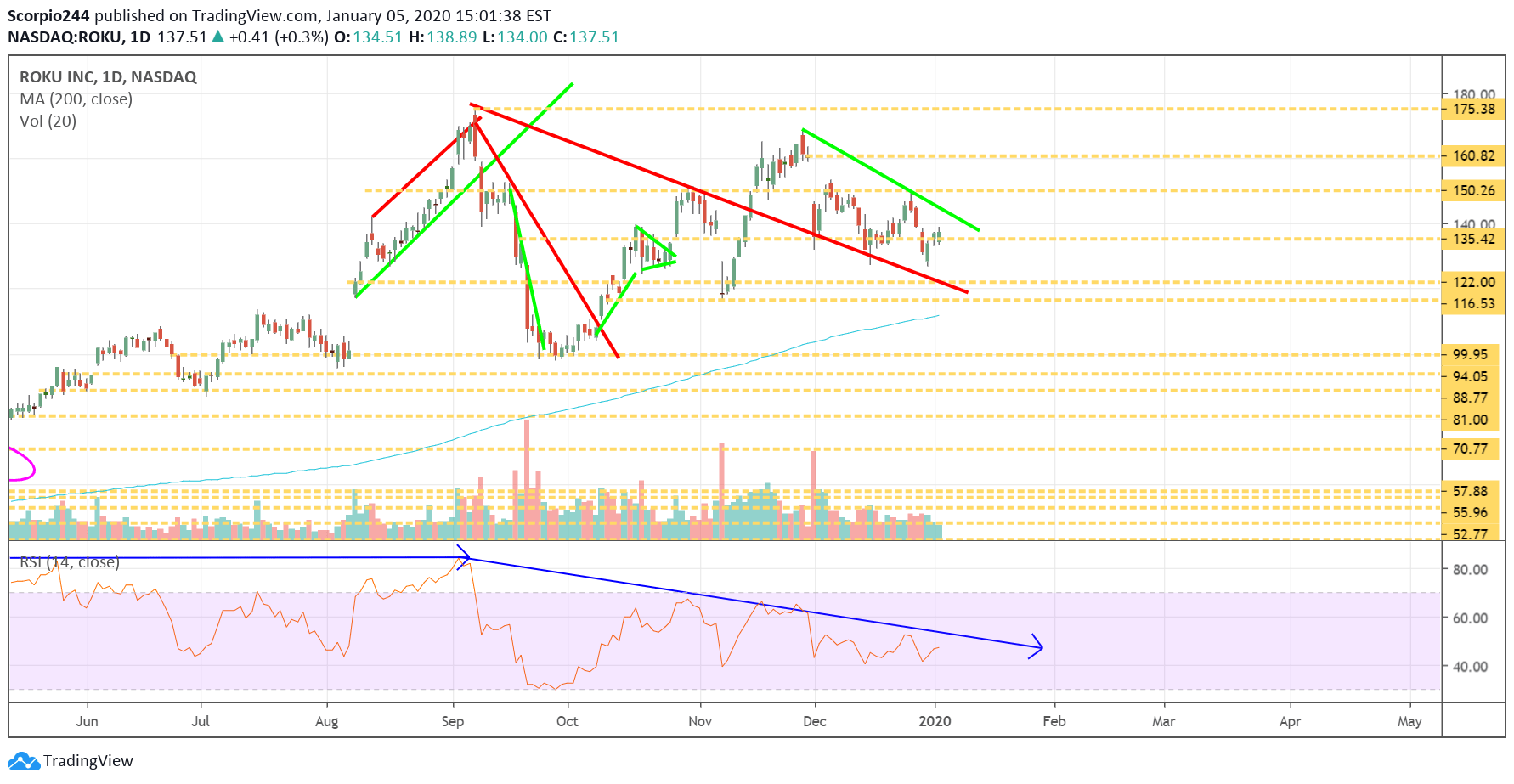Click the Jul label on time axis

click(201, 721)
